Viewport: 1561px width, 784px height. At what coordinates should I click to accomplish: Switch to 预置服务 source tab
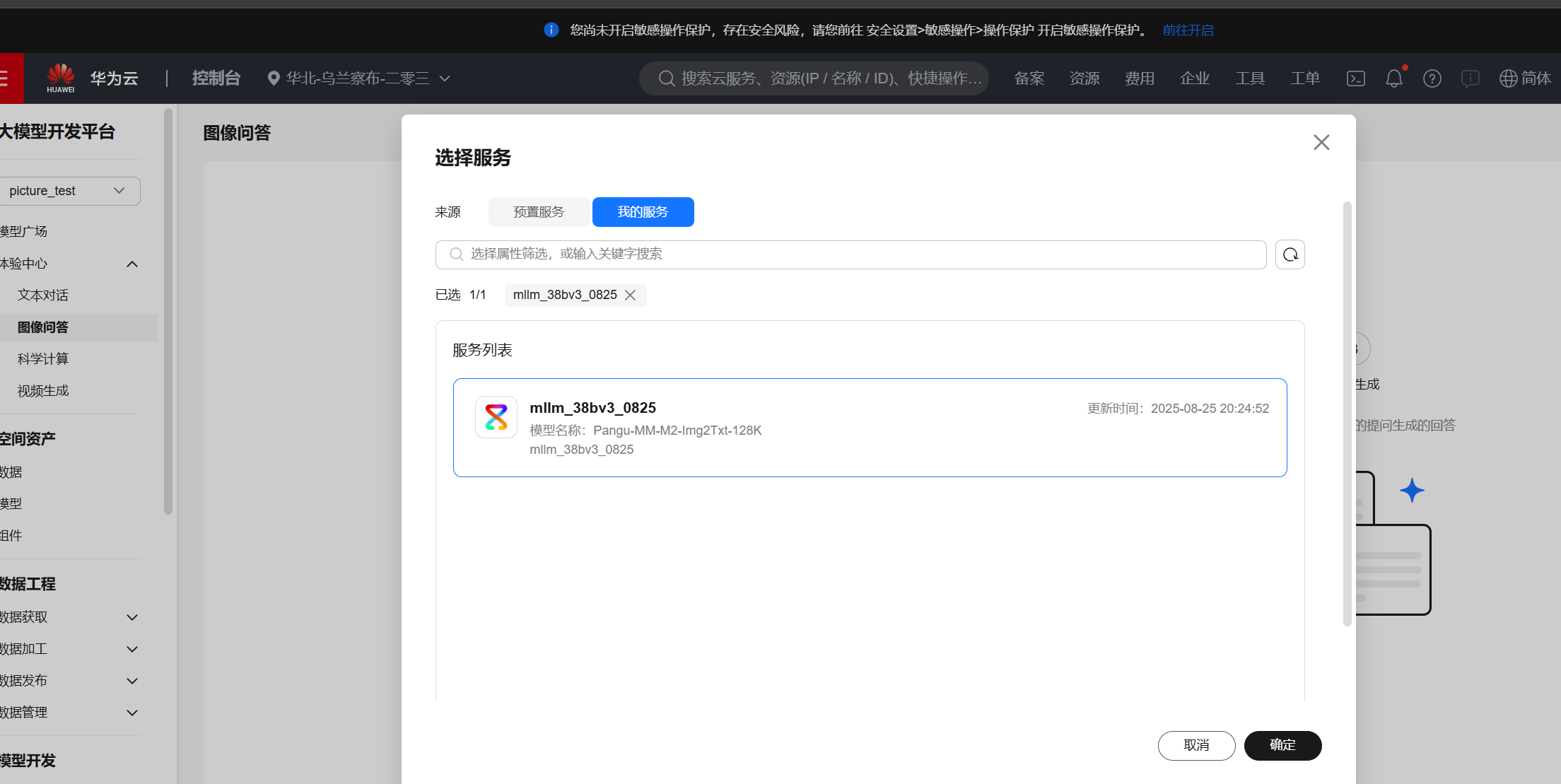point(539,212)
